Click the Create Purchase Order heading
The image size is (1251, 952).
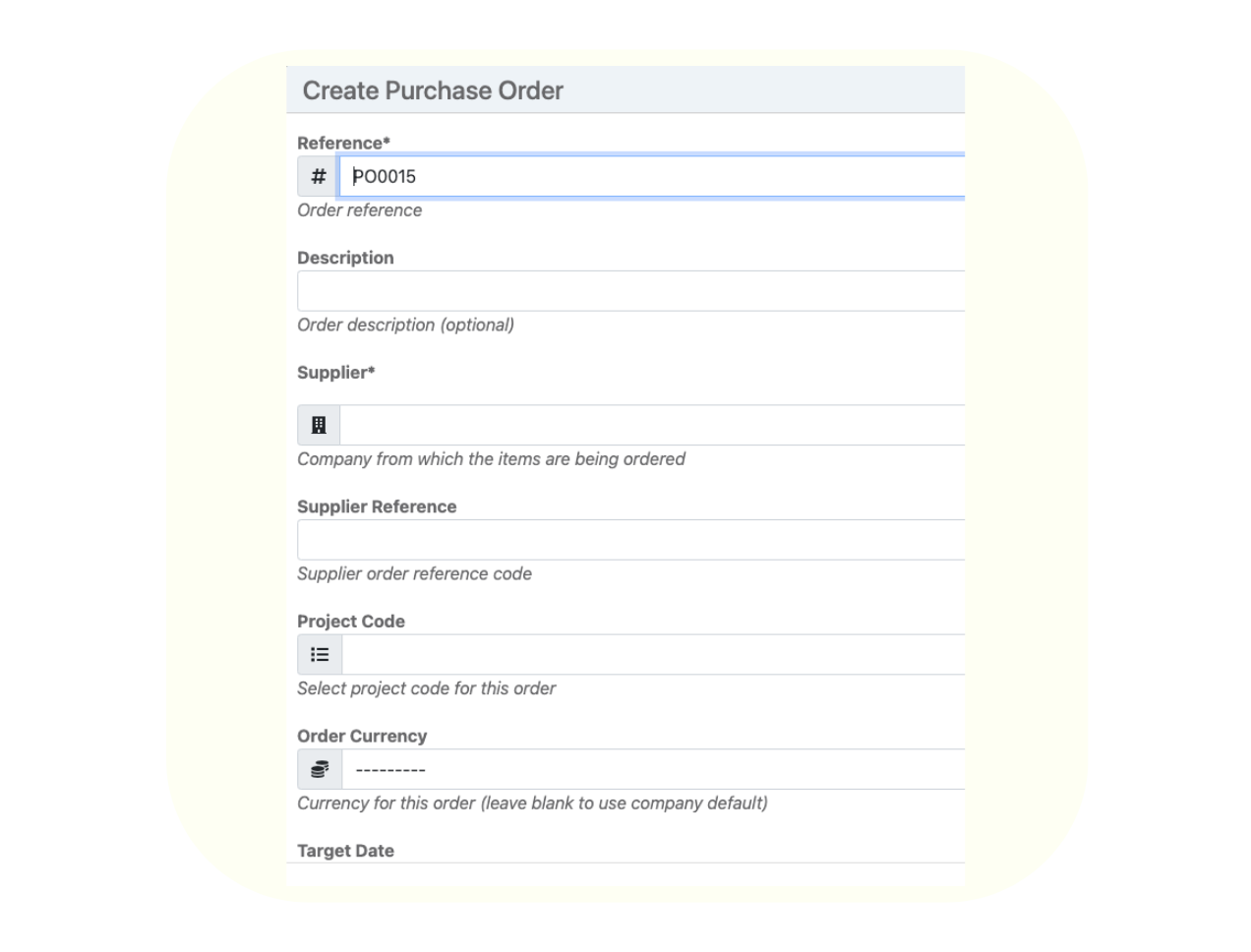click(x=433, y=90)
